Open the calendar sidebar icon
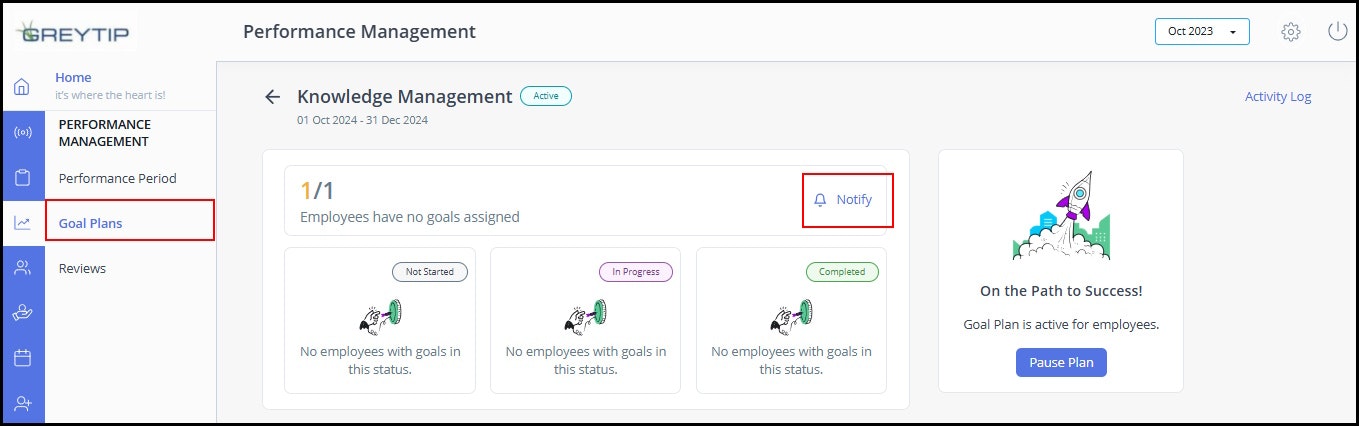The width and height of the screenshot is (1359, 426). [22, 358]
